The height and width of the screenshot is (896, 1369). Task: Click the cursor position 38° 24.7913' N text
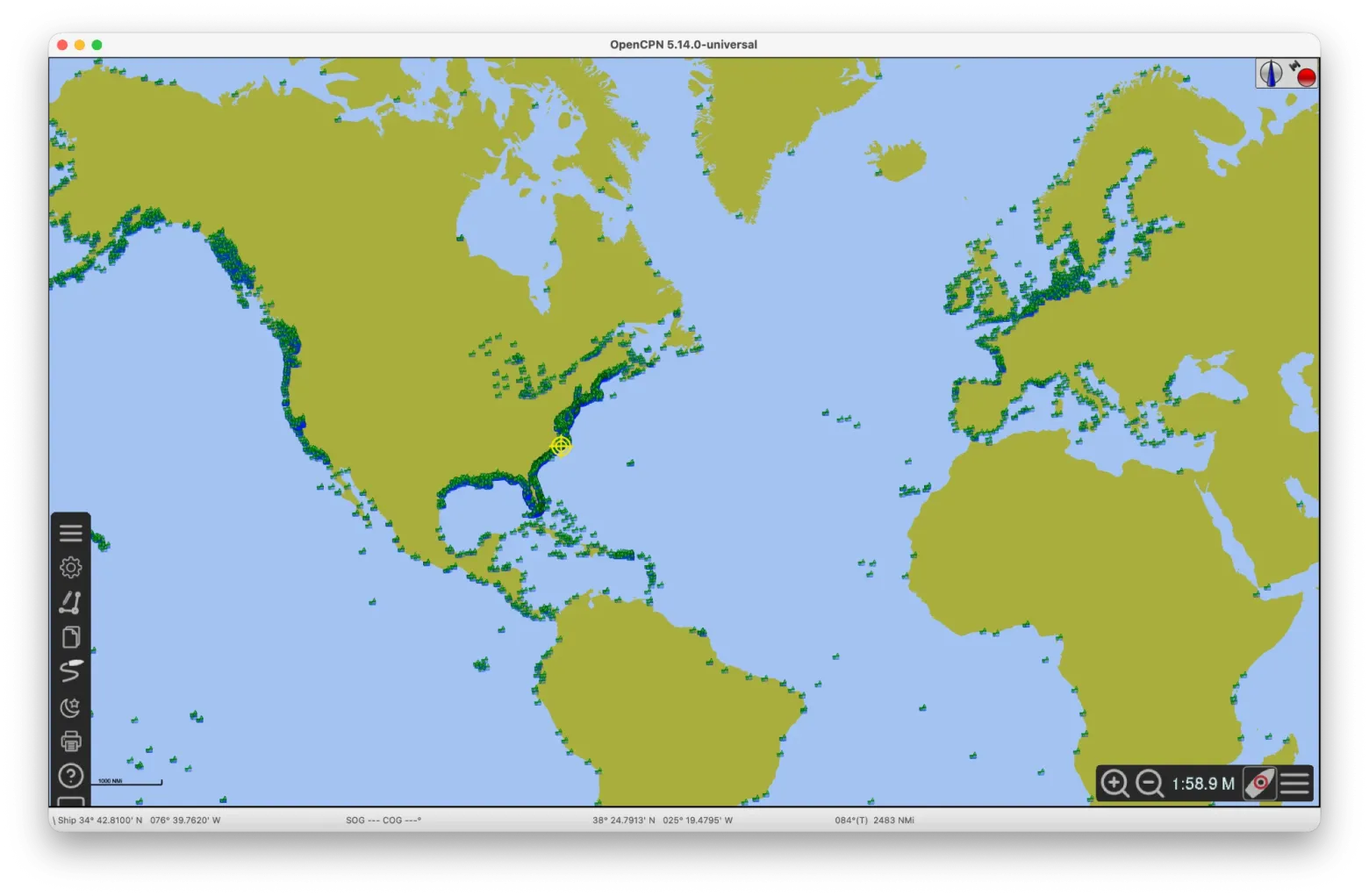(663, 821)
